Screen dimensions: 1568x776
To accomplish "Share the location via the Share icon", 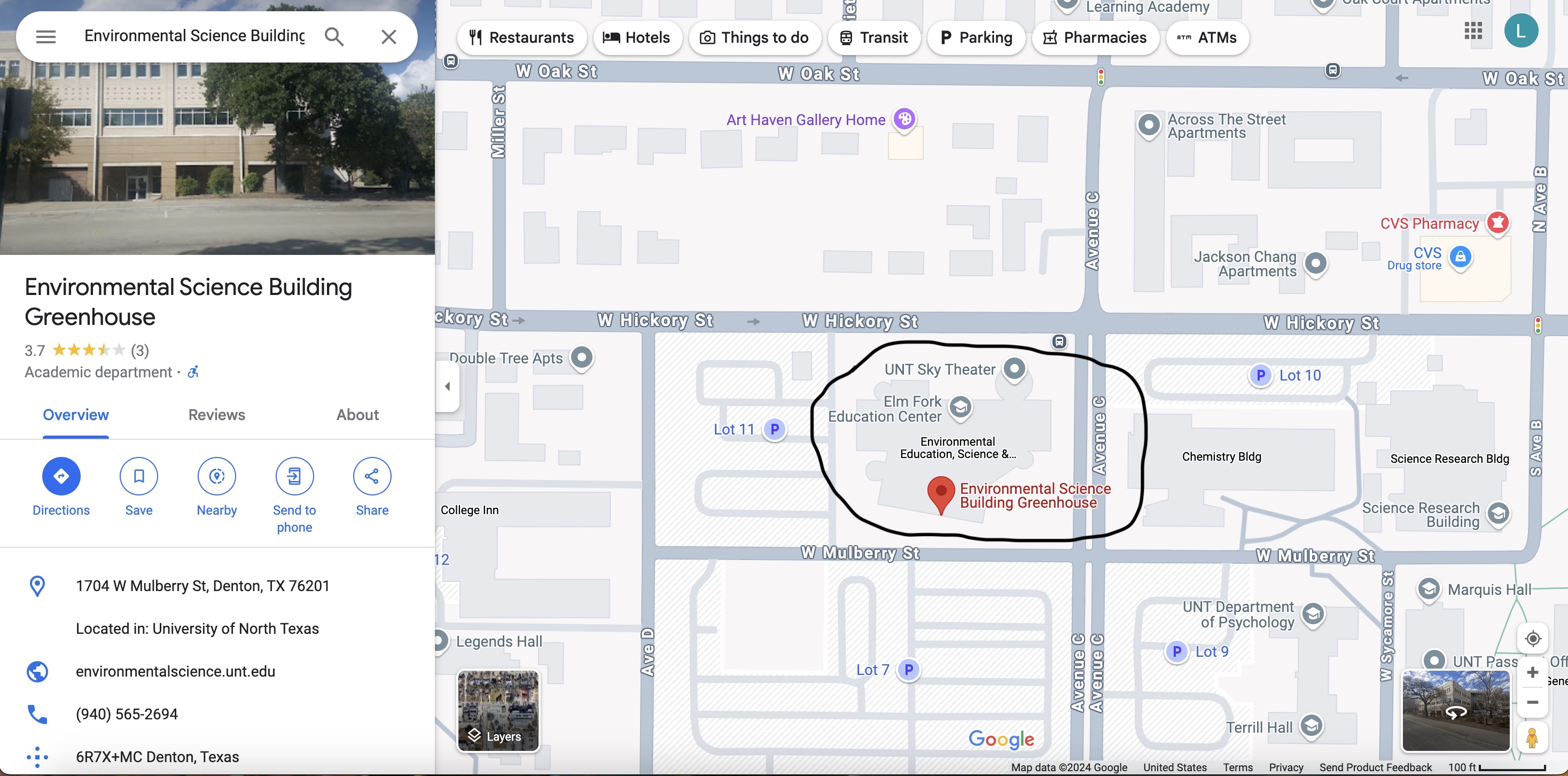I will (x=372, y=476).
